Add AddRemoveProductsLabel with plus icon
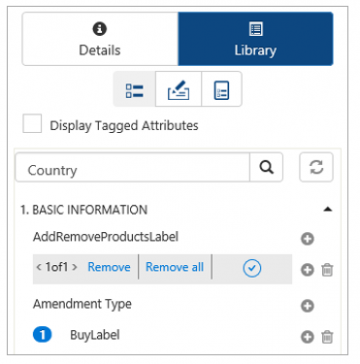The height and width of the screenshot is (364, 360). (x=307, y=239)
